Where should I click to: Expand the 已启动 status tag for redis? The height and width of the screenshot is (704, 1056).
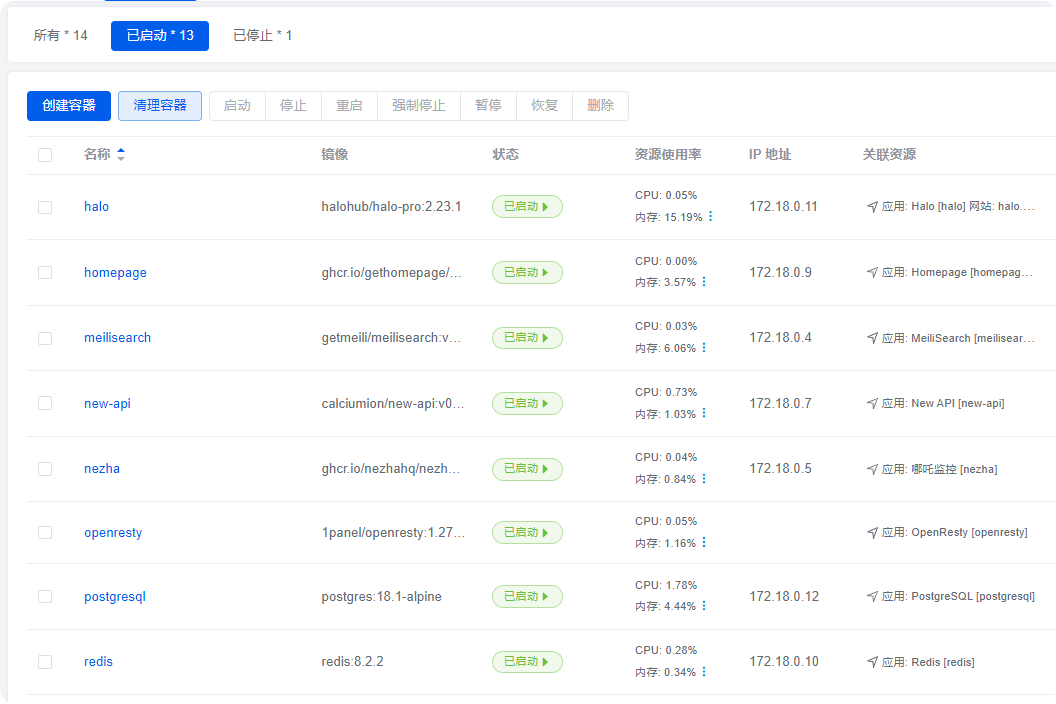pos(527,662)
